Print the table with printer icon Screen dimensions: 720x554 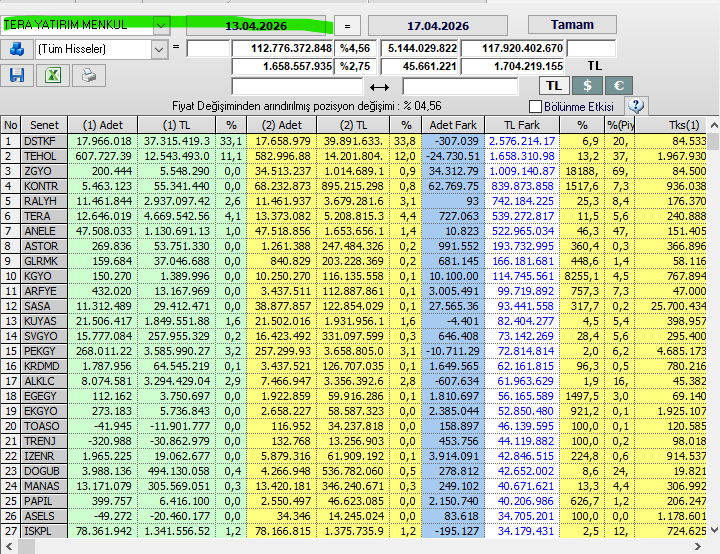pyautogui.click(x=89, y=75)
